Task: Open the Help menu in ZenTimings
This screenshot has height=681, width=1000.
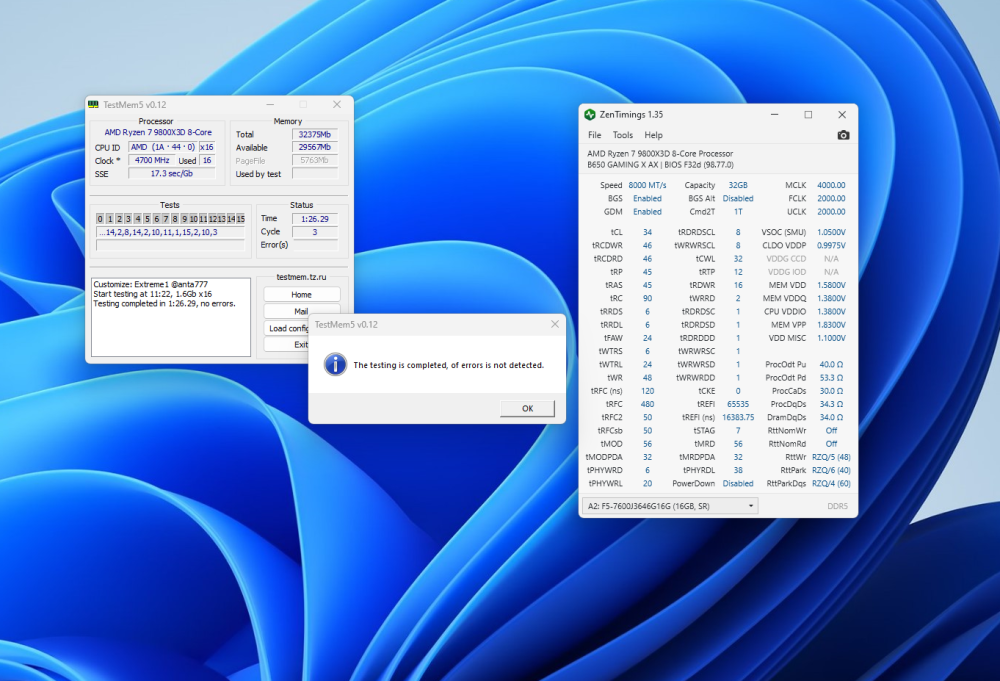Action: [x=653, y=135]
